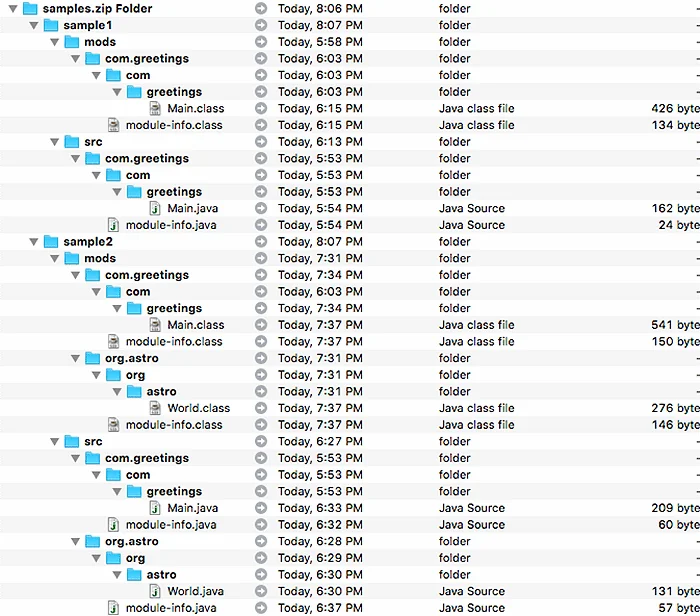The height and width of the screenshot is (616, 700).
Task: Click the sample2 folder icon
Action: point(51,241)
